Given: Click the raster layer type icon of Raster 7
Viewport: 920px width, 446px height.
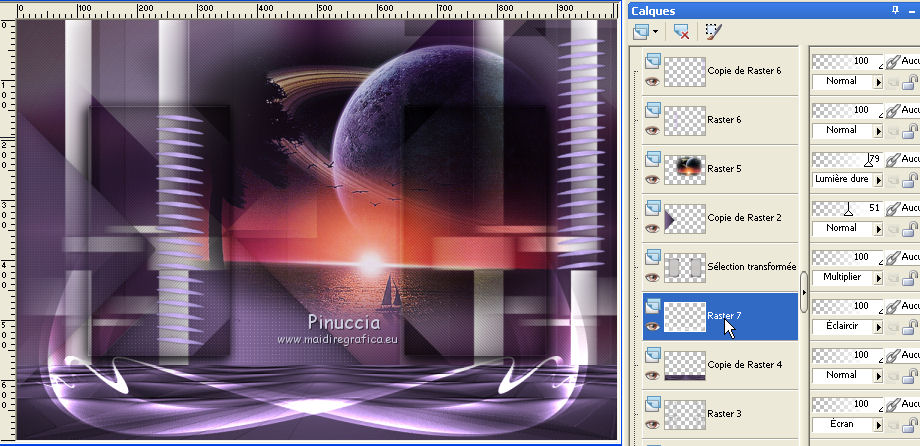Looking at the screenshot, I should click(652, 305).
